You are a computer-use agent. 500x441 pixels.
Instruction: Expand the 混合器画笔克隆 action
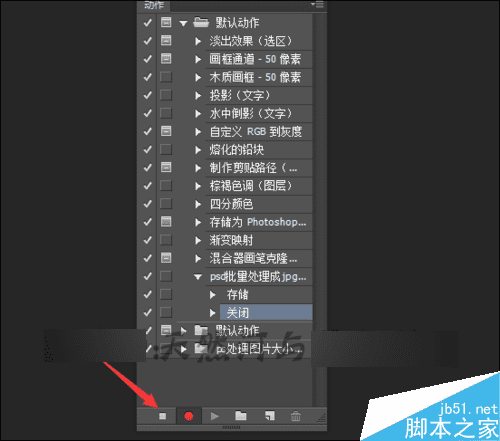pyautogui.click(x=198, y=258)
